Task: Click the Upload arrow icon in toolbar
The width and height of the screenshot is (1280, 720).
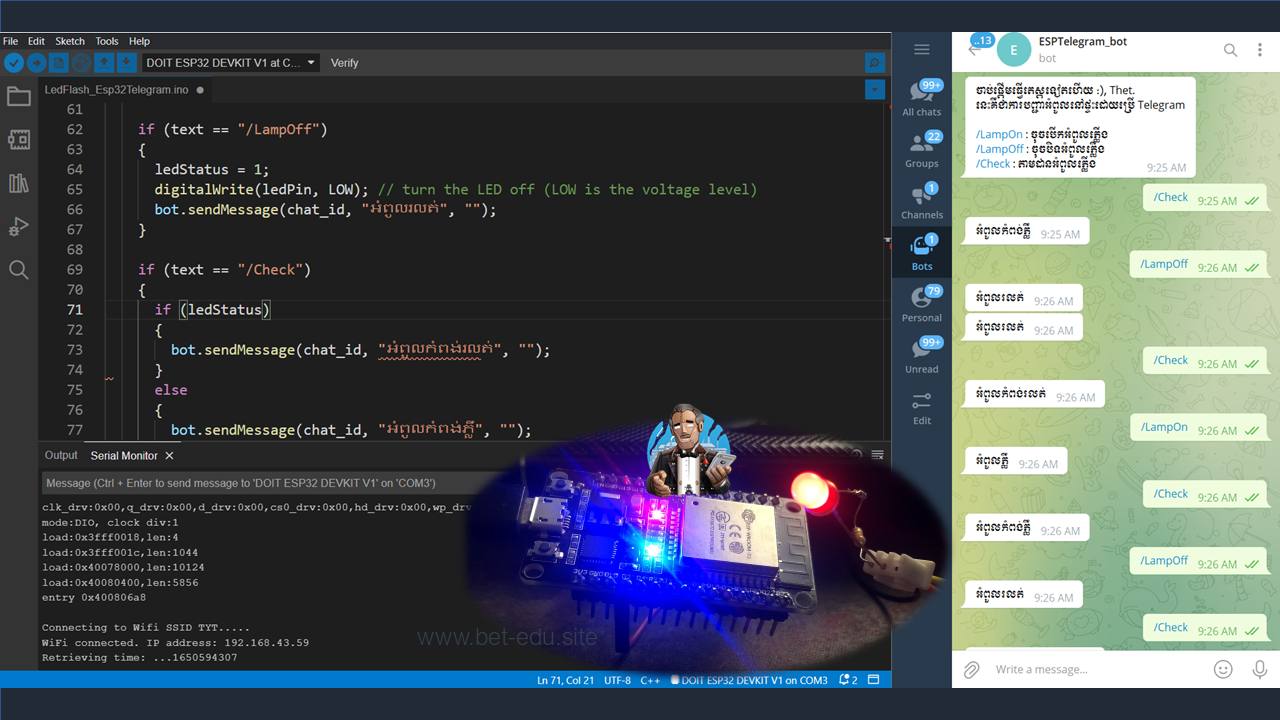Action: pyautogui.click(x=36, y=63)
